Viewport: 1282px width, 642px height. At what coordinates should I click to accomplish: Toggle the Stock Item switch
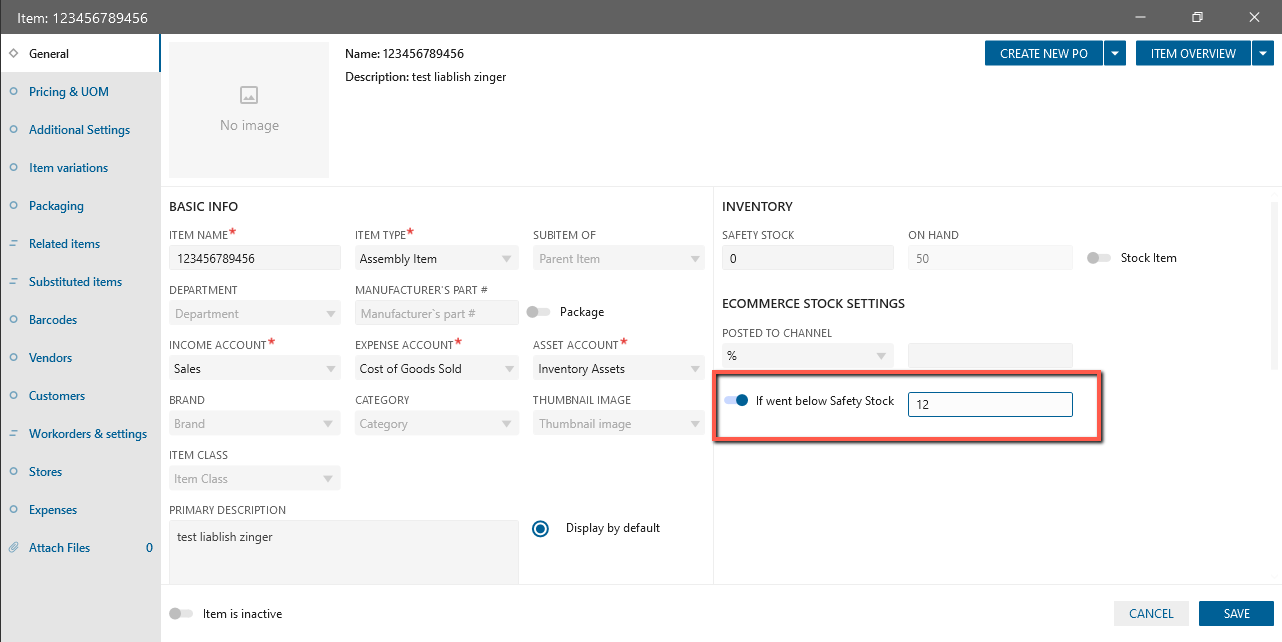tap(1099, 258)
